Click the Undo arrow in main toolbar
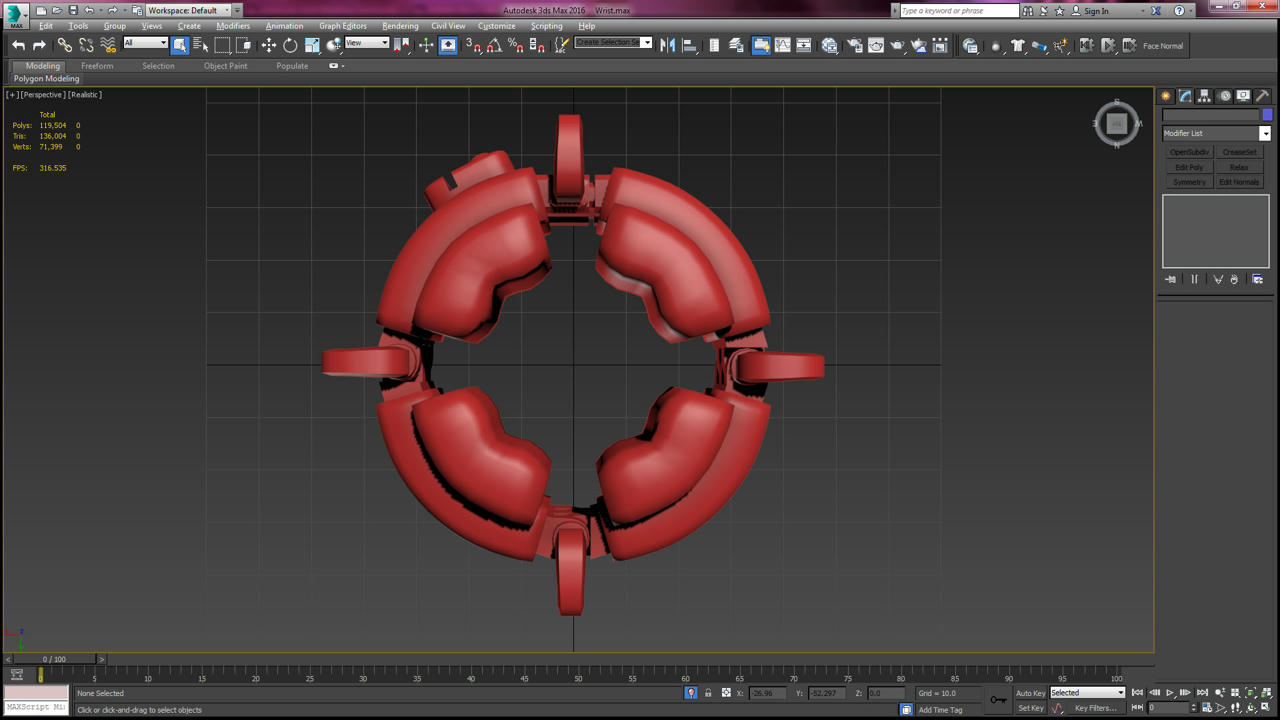Image resolution: width=1280 pixels, height=720 pixels. tap(18, 45)
